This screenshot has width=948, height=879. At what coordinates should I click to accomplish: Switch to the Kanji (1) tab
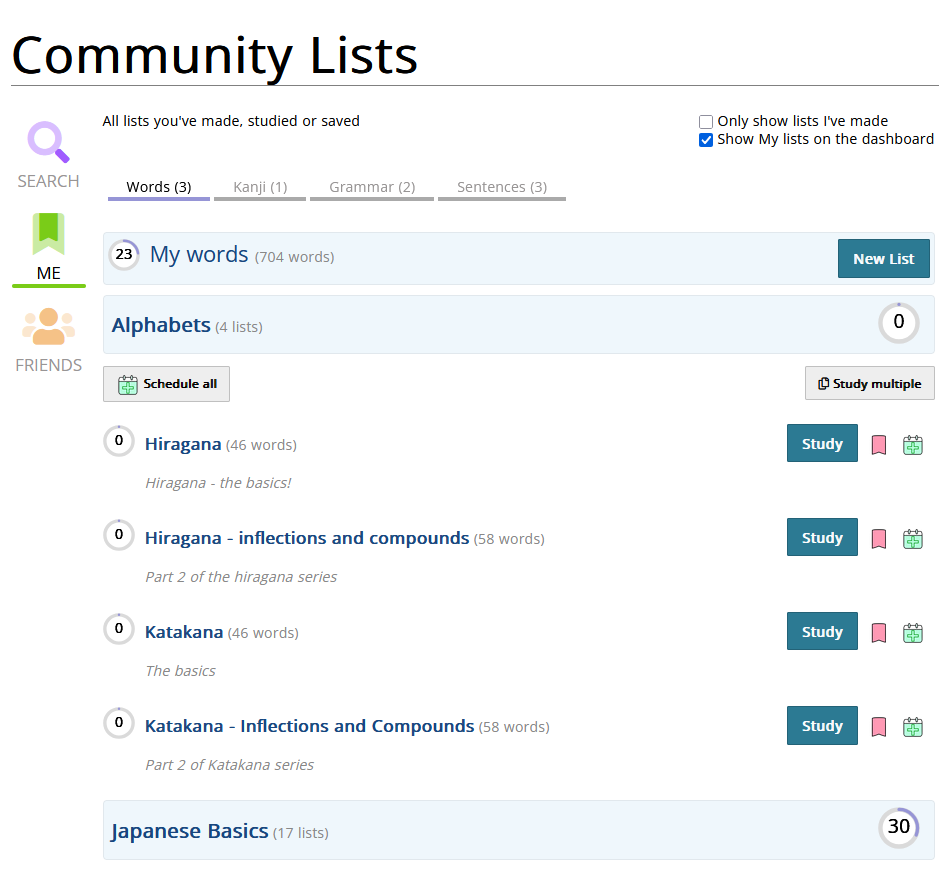[260, 187]
